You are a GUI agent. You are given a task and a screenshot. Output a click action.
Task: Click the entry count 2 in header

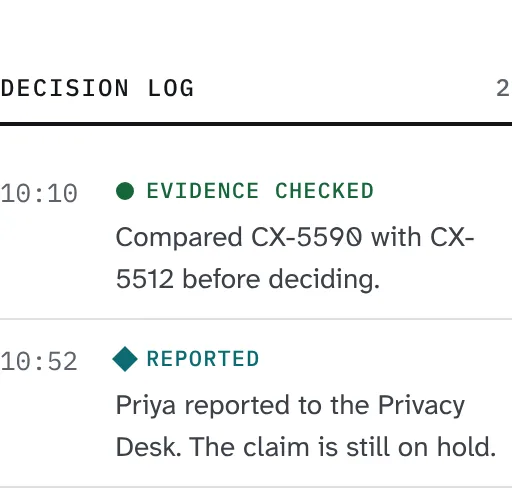point(504,88)
